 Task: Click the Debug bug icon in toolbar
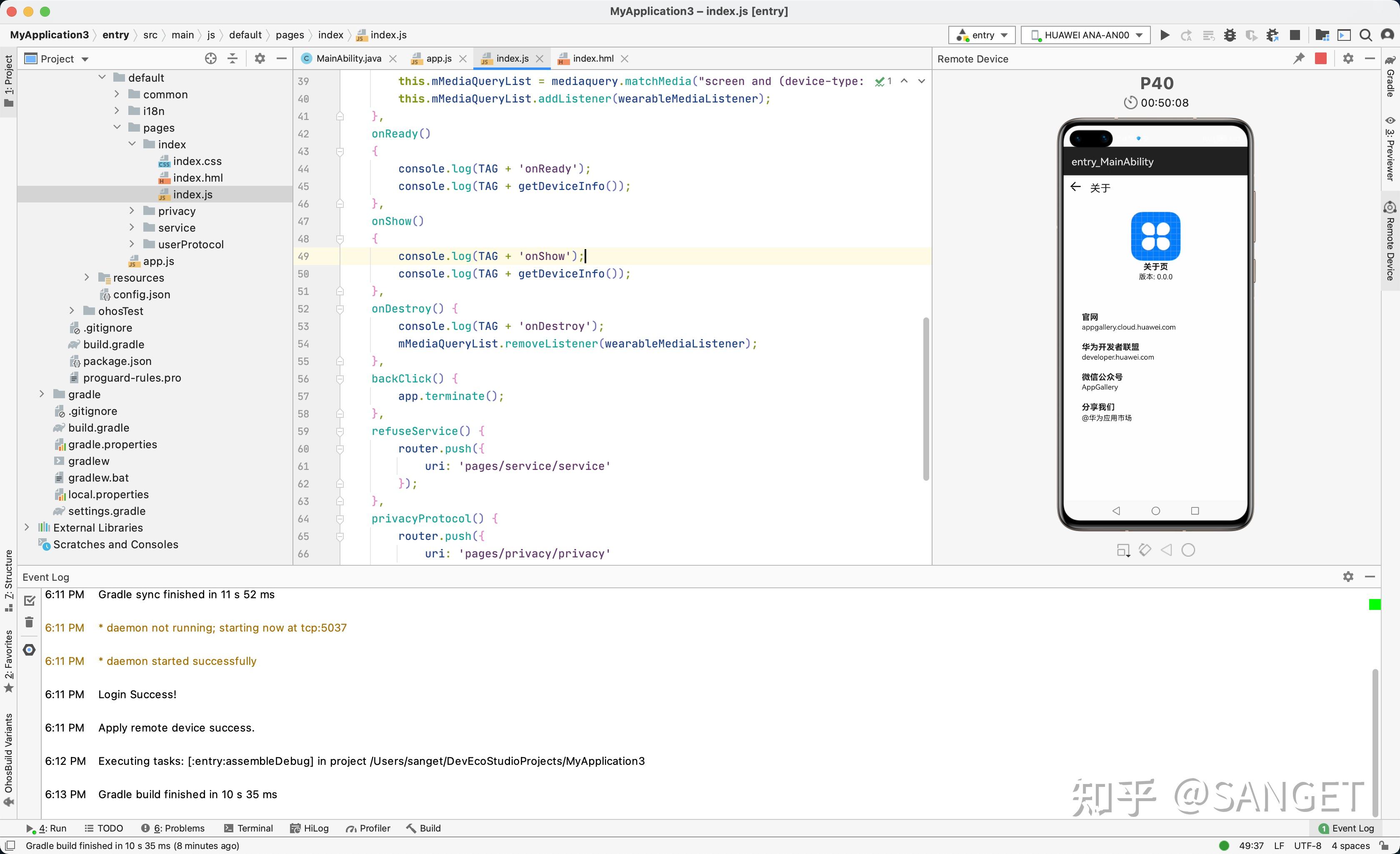pos(1230,35)
